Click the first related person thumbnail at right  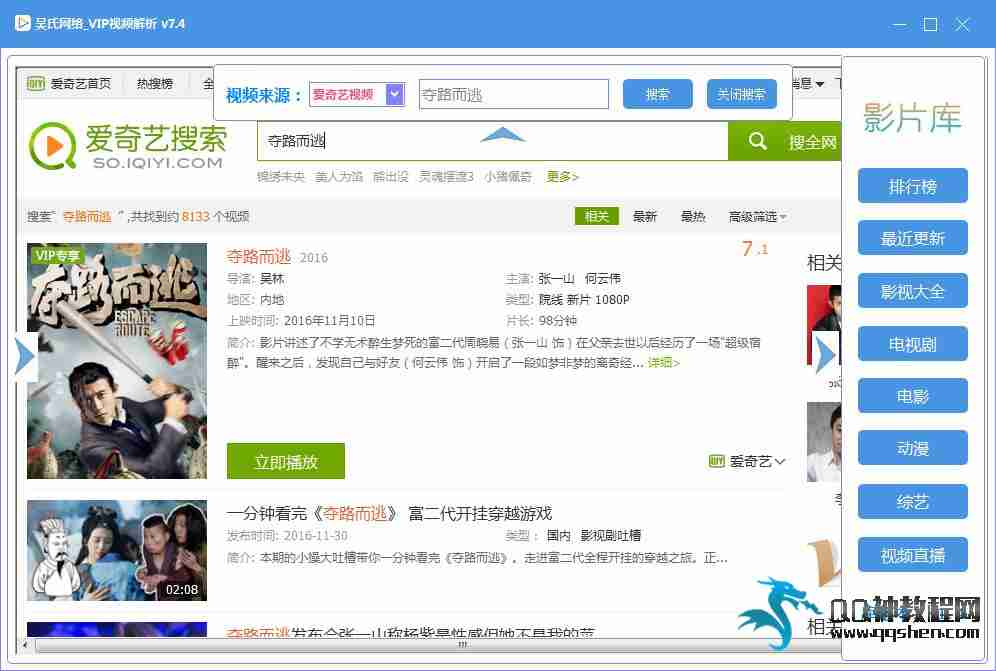click(x=823, y=324)
